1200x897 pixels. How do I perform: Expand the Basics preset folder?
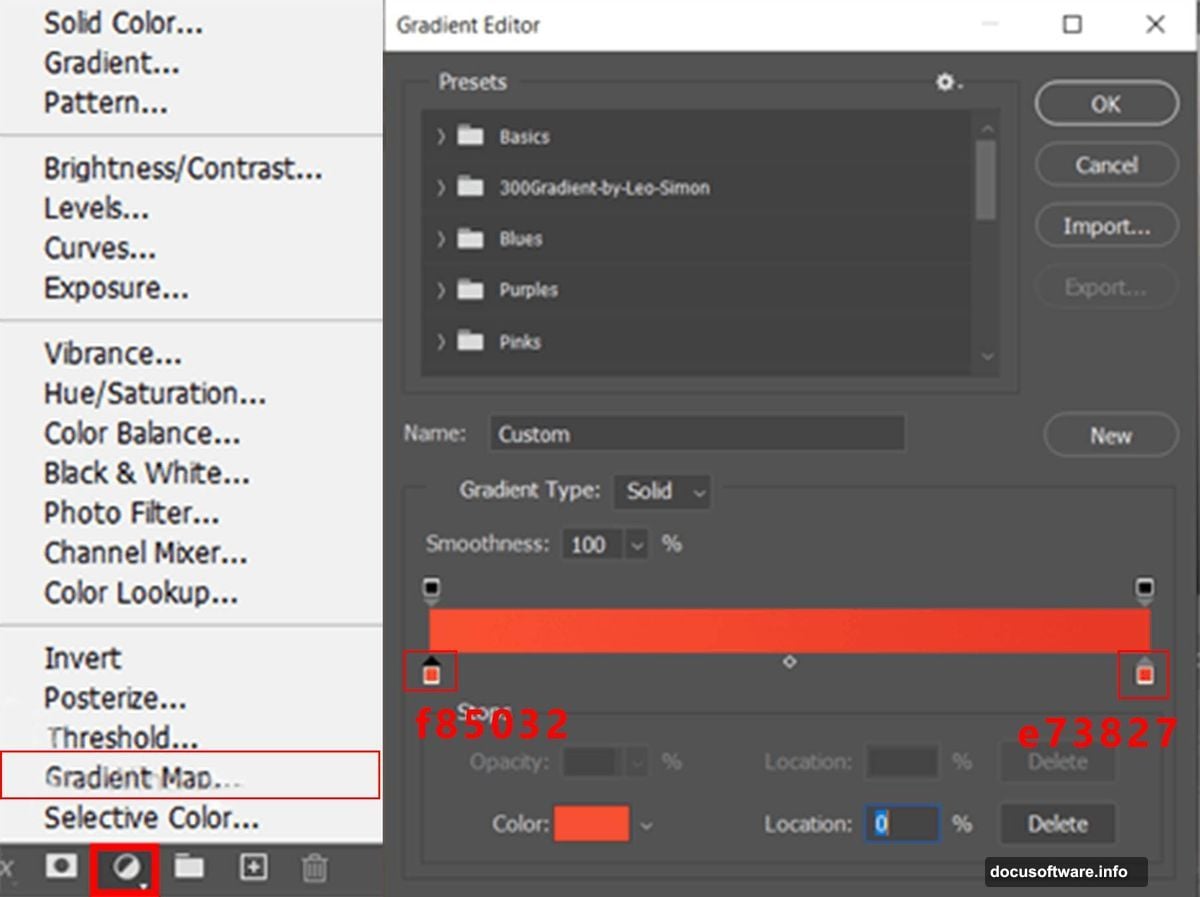pyautogui.click(x=440, y=137)
